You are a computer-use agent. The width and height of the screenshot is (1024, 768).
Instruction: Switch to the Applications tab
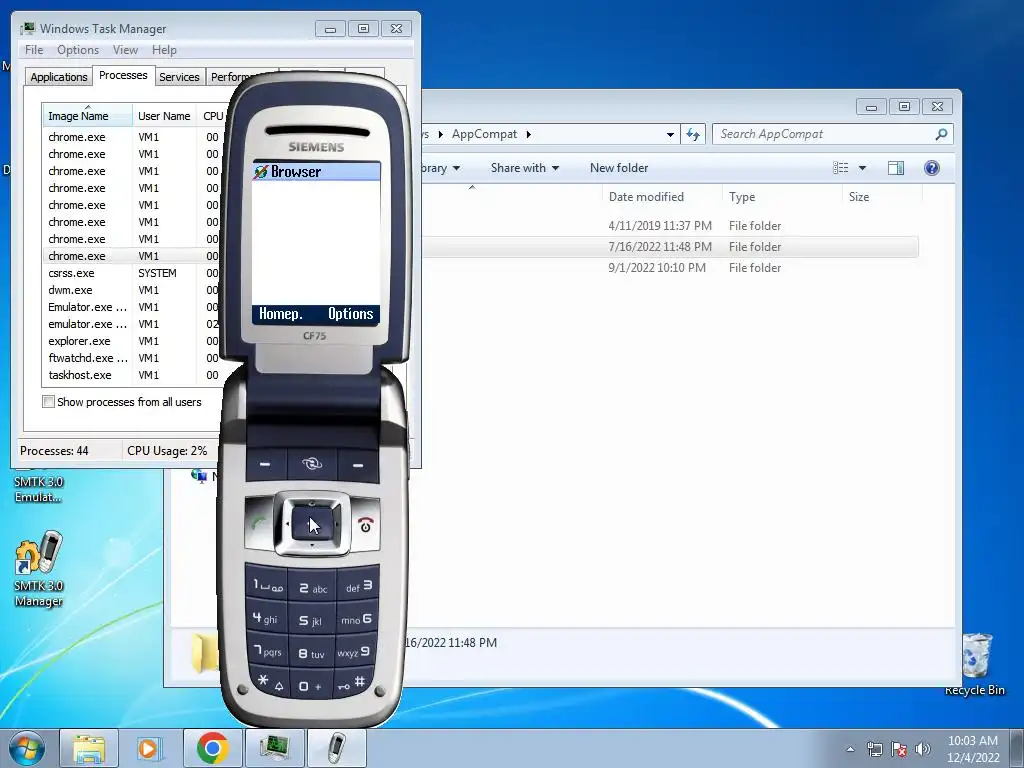[59, 77]
